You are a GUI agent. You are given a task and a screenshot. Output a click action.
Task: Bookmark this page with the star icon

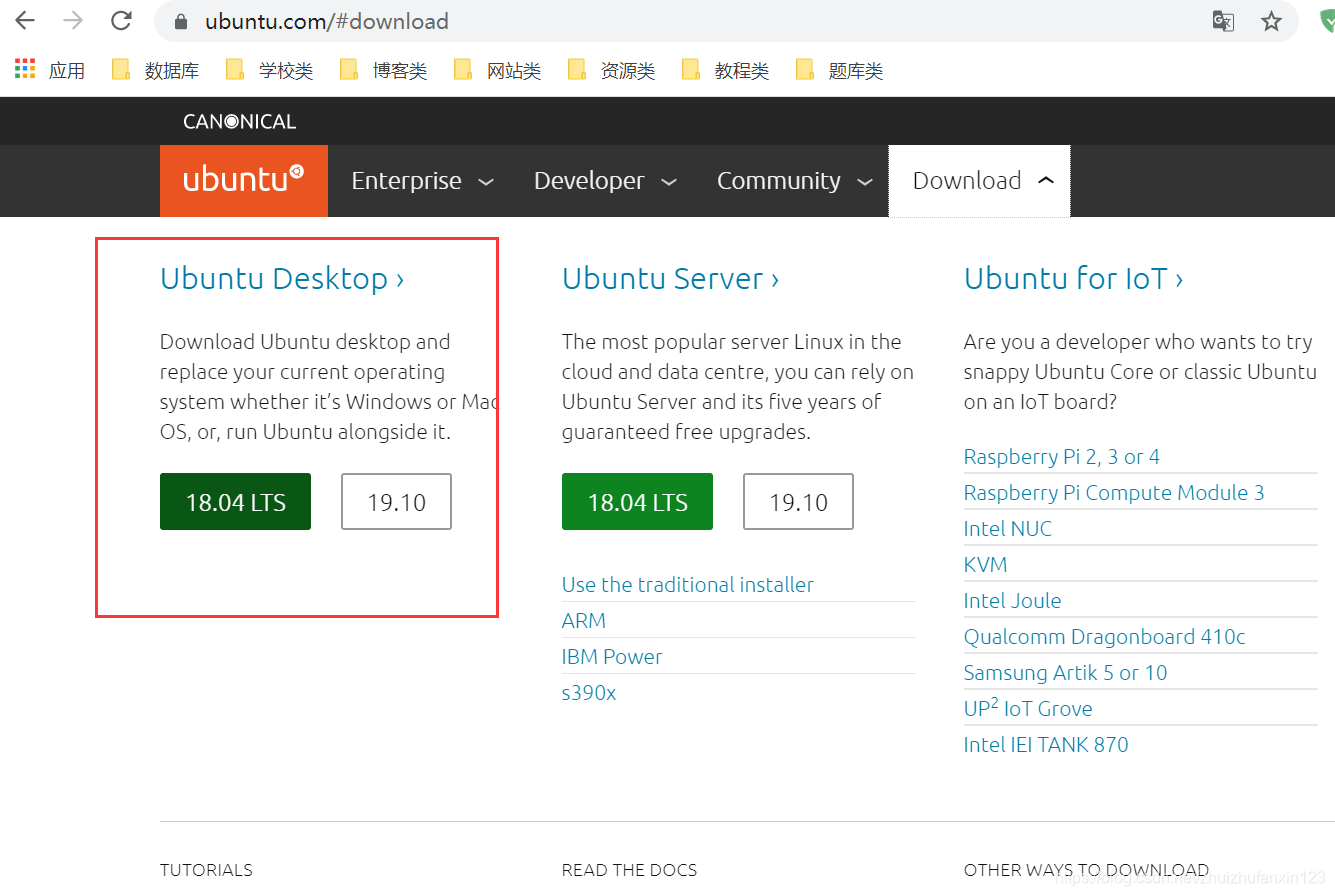pos(1271,21)
